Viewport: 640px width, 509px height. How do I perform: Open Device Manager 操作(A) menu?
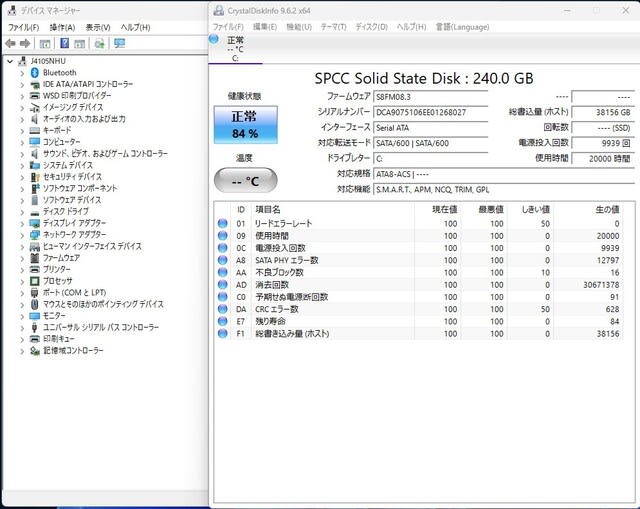62,27
